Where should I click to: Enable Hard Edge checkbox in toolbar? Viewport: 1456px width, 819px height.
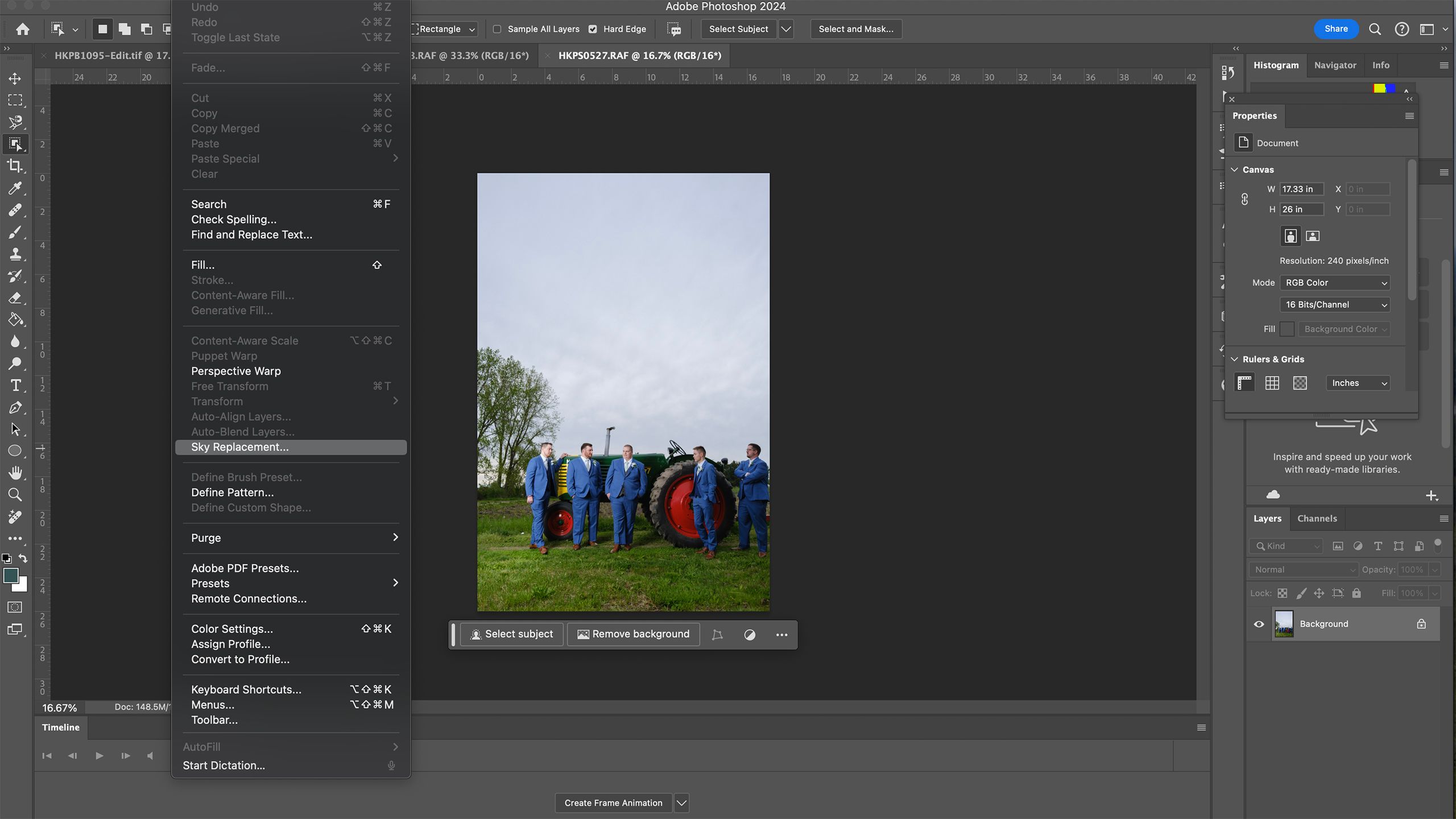(x=594, y=29)
